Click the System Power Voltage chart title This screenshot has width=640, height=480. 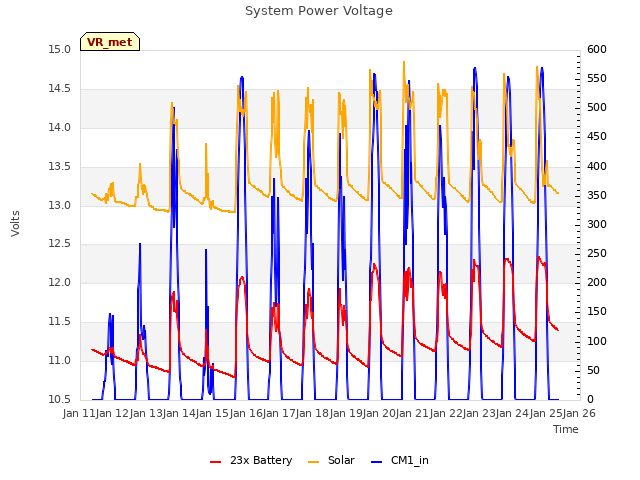click(x=319, y=11)
